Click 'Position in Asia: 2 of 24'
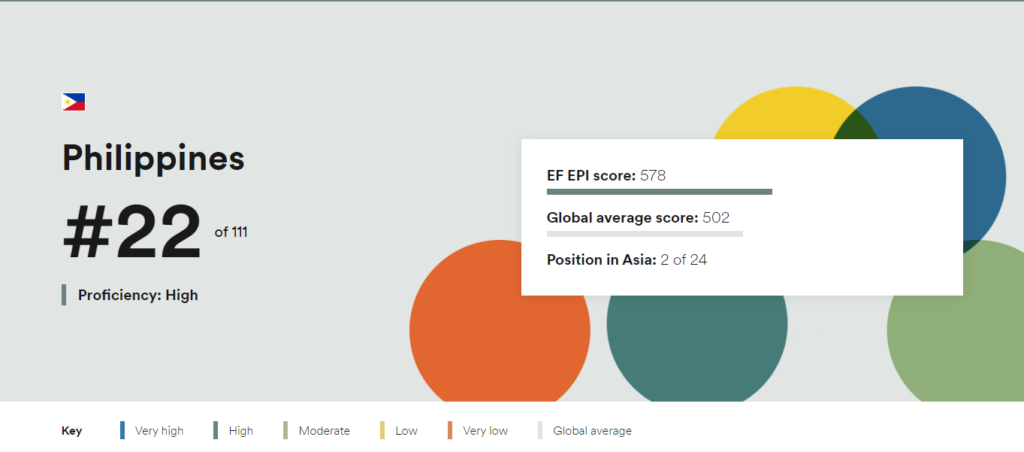The image size is (1024, 452). [627, 260]
